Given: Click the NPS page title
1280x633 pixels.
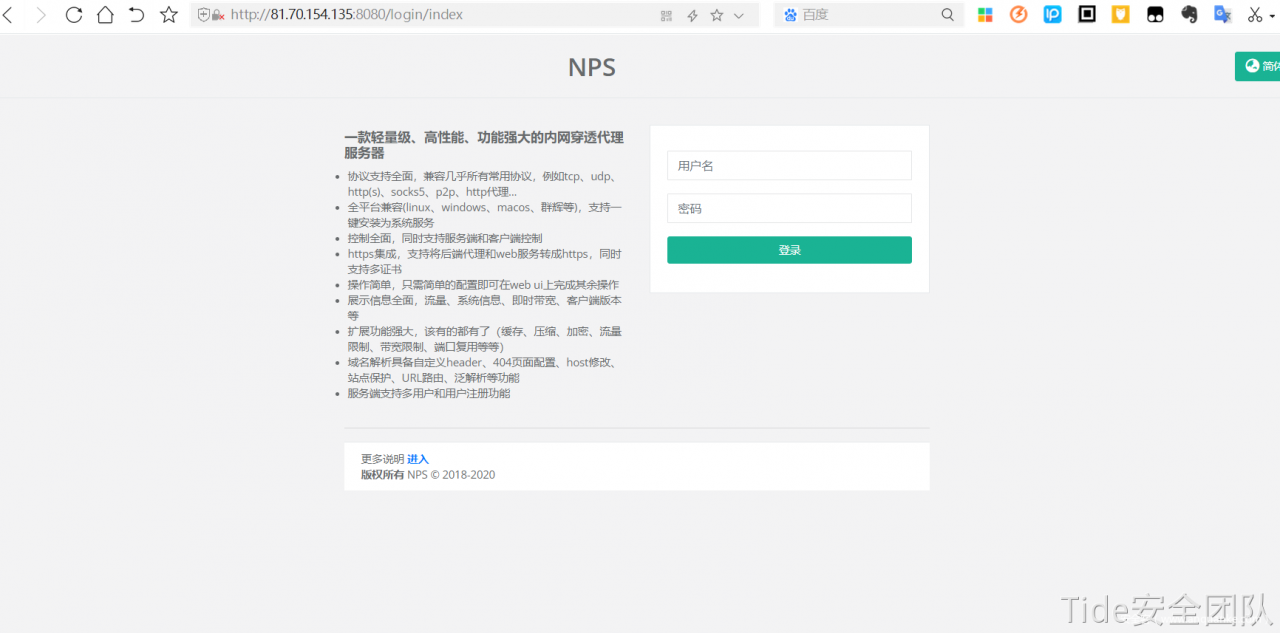Looking at the screenshot, I should click(591, 67).
